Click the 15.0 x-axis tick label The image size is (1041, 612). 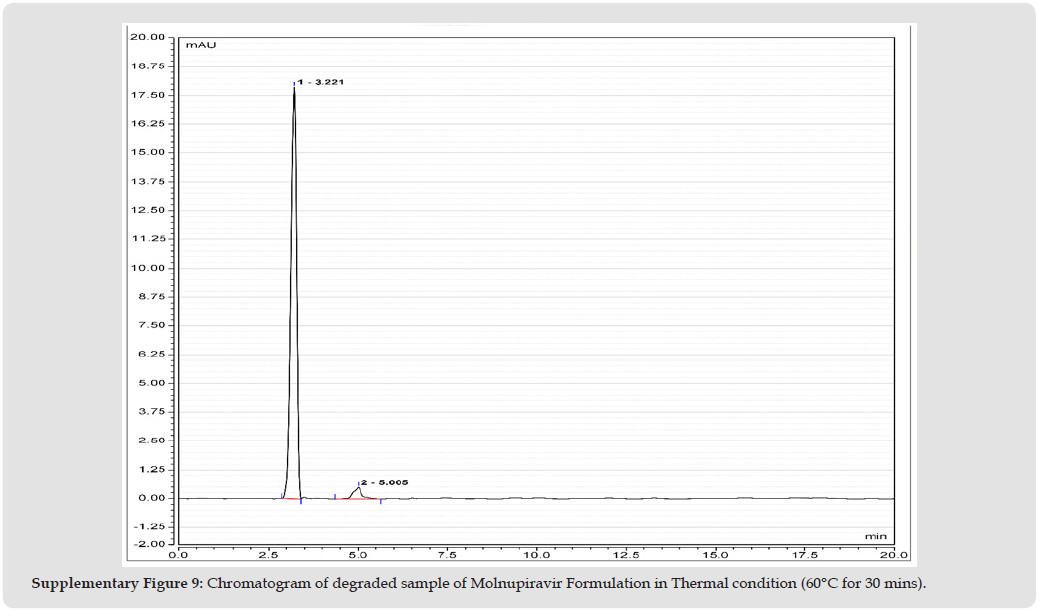click(x=716, y=554)
